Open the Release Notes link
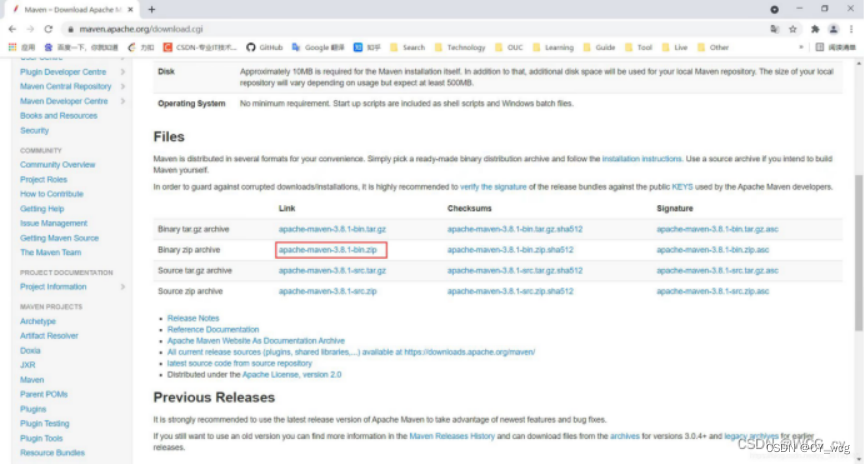The height and width of the screenshot is (464, 865). coord(193,318)
